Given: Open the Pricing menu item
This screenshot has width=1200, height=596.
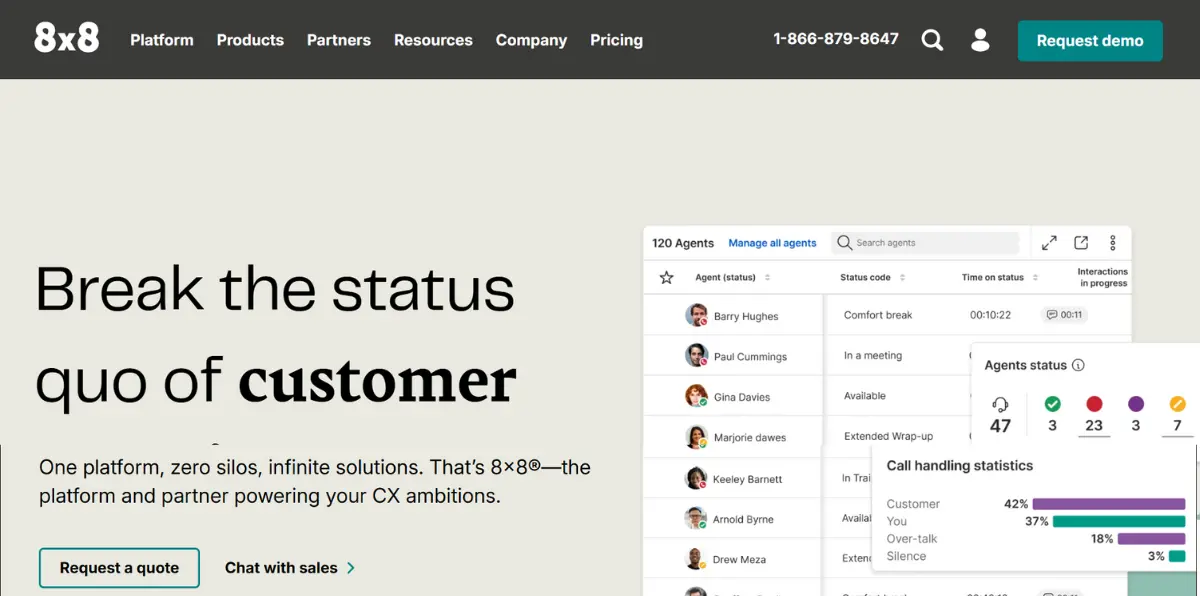Looking at the screenshot, I should (x=616, y=40).
